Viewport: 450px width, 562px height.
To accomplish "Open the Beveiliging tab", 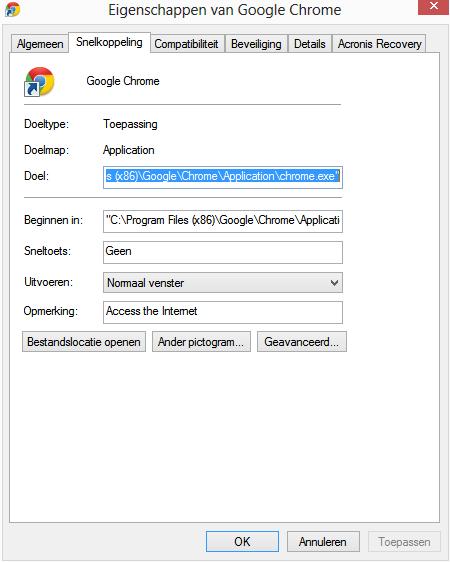I will pyautogui.click(x=256, y=44).
